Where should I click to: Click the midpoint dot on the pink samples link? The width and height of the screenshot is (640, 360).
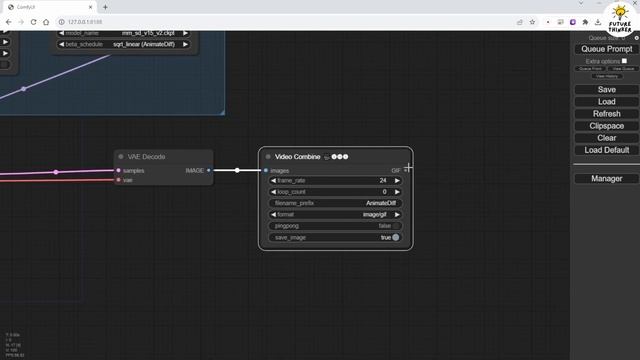point(56,172)
